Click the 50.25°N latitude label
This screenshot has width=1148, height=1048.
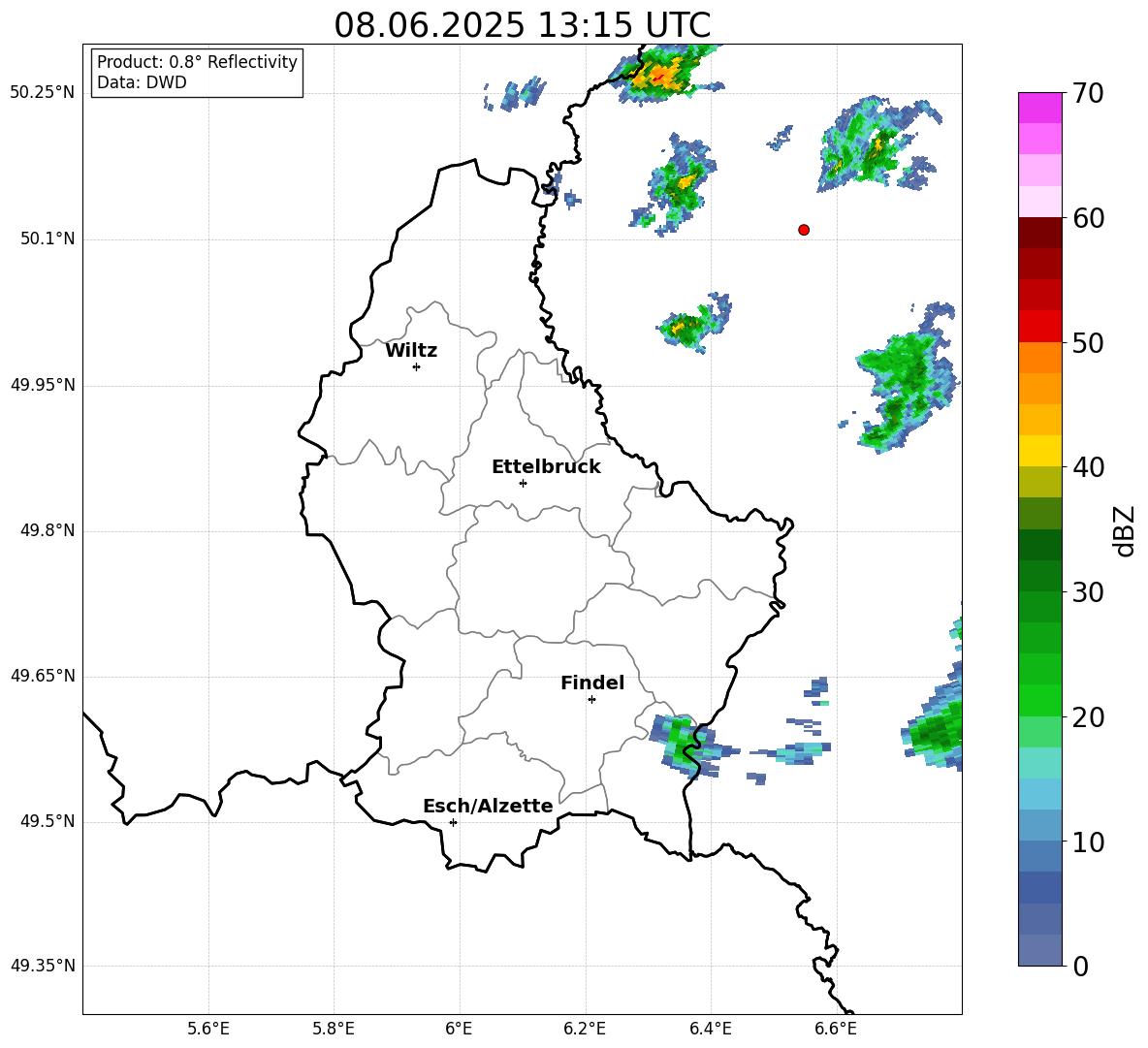[43, 93]
